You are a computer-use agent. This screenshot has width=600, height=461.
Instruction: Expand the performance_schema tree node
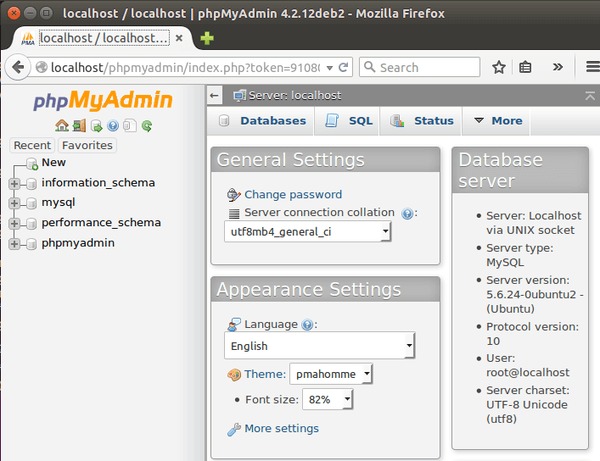click(x=14, y=223)
